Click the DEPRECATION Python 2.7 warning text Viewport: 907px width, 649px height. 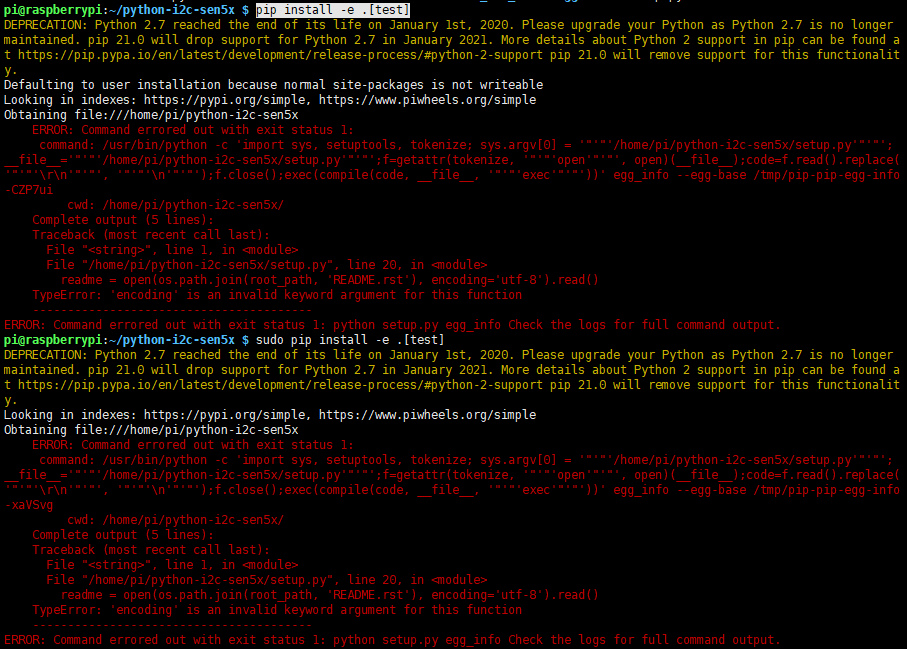(x=300, y=24)
